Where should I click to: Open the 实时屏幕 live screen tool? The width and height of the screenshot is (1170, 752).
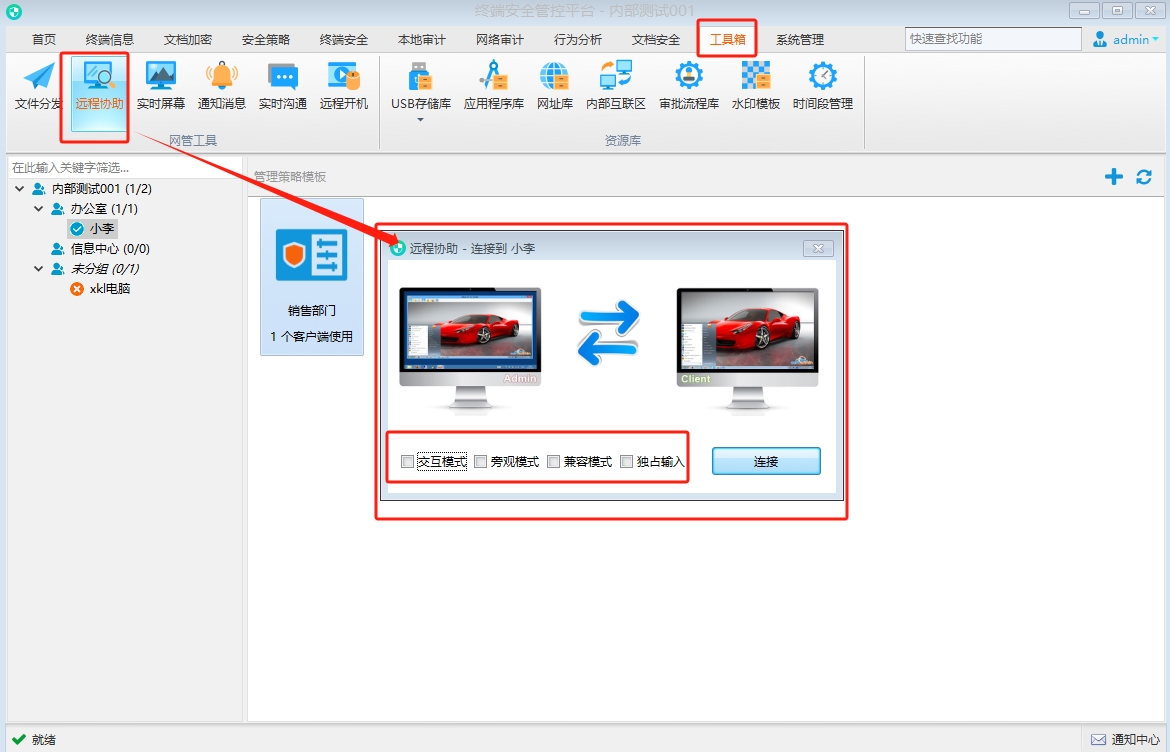[x=160, y=87]
